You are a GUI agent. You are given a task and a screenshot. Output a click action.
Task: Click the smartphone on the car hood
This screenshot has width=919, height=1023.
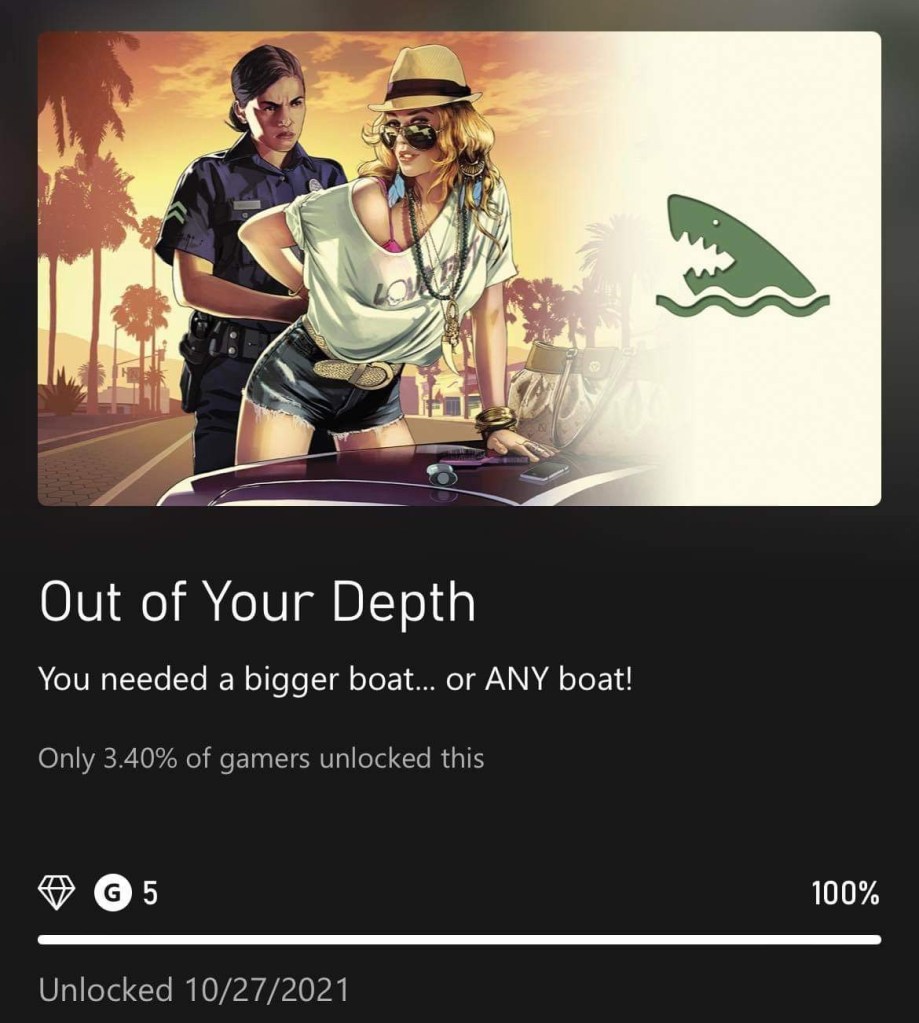click(544, 470)
